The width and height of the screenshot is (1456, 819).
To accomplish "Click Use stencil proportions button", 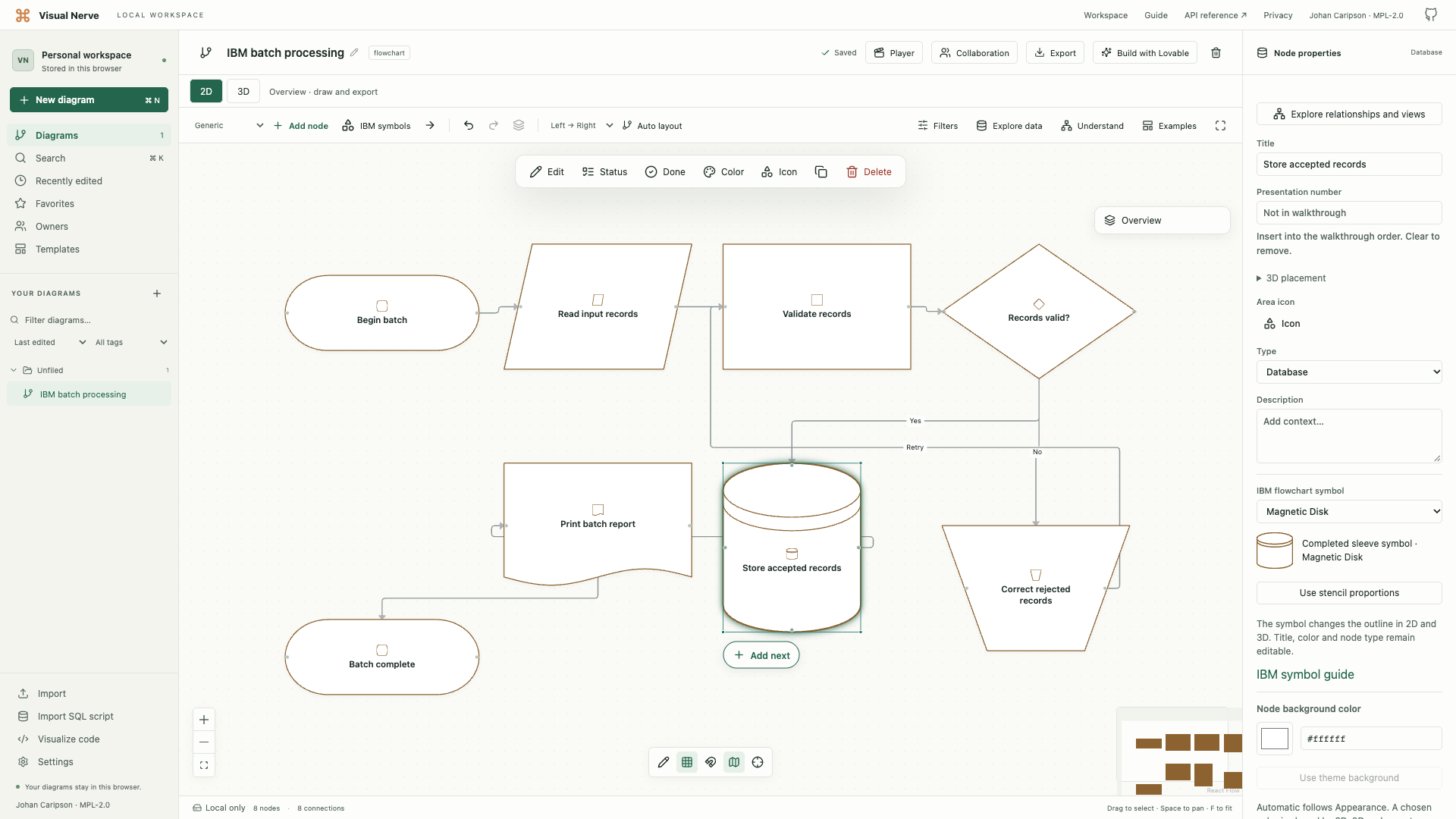I will tap(1349, 593).
